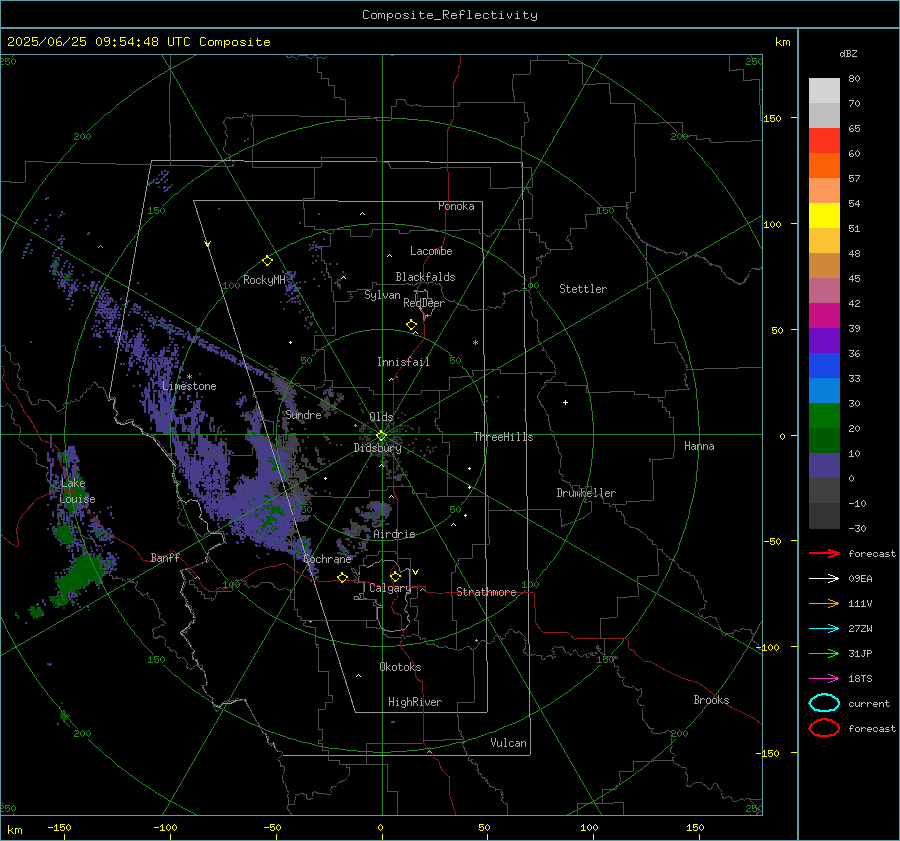Click the Limestone label

(x=189, y=386)
